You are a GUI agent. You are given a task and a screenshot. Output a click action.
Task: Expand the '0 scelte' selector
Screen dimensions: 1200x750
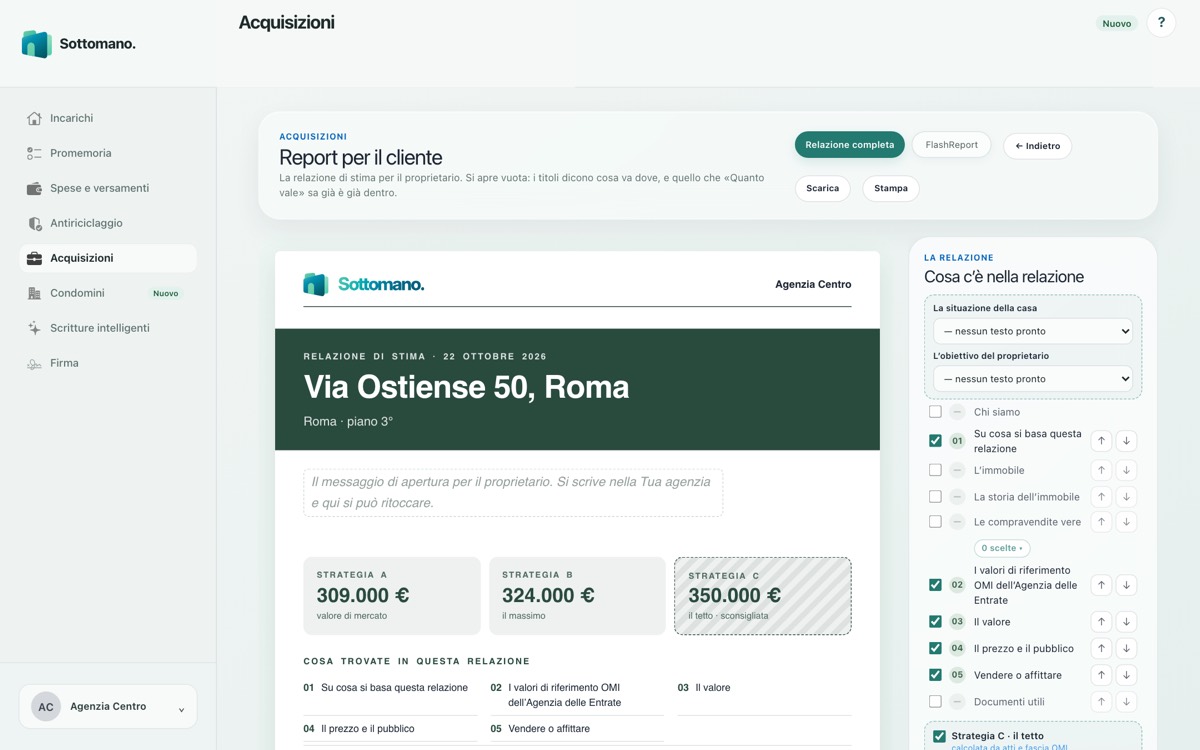click(1002, 548)
